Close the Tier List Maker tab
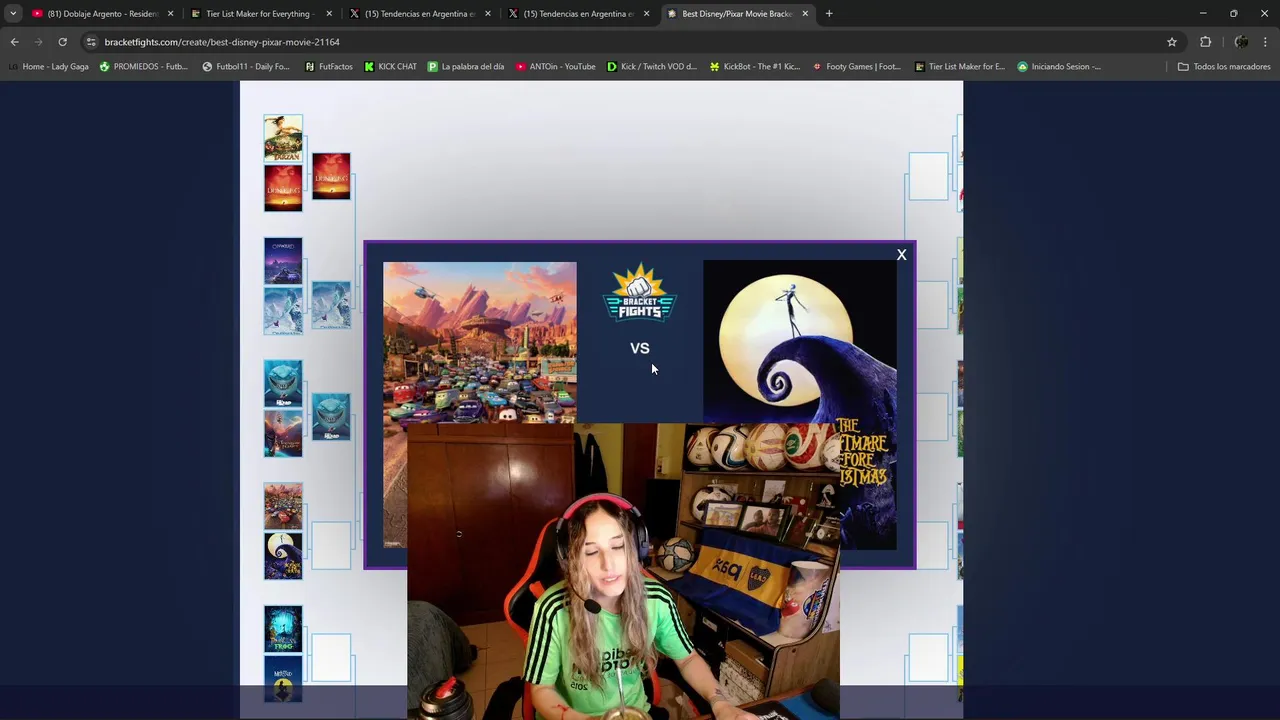 tap(329, 14)
